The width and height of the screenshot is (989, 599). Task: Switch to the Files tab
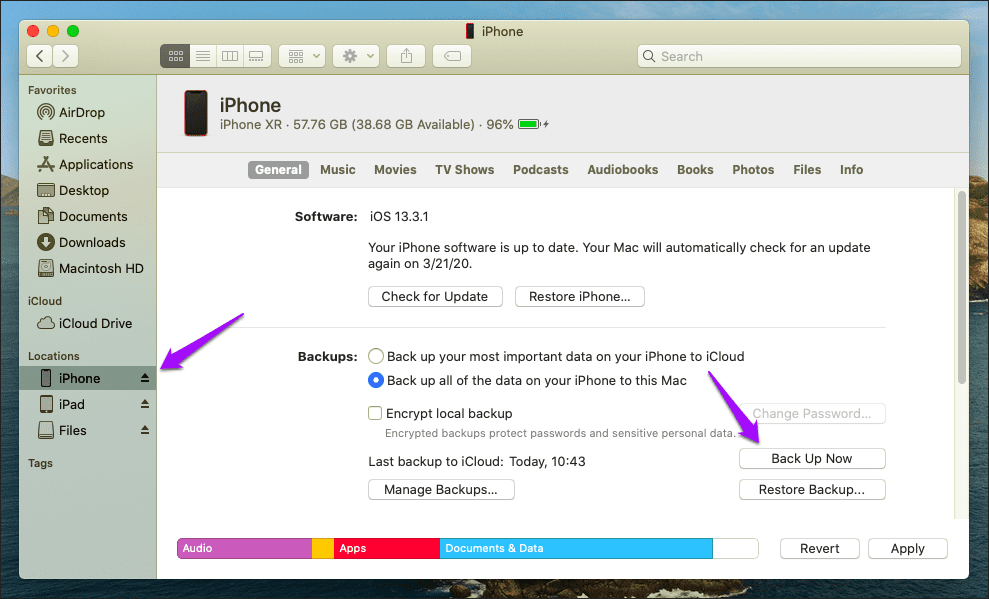(x=807, y=170)
